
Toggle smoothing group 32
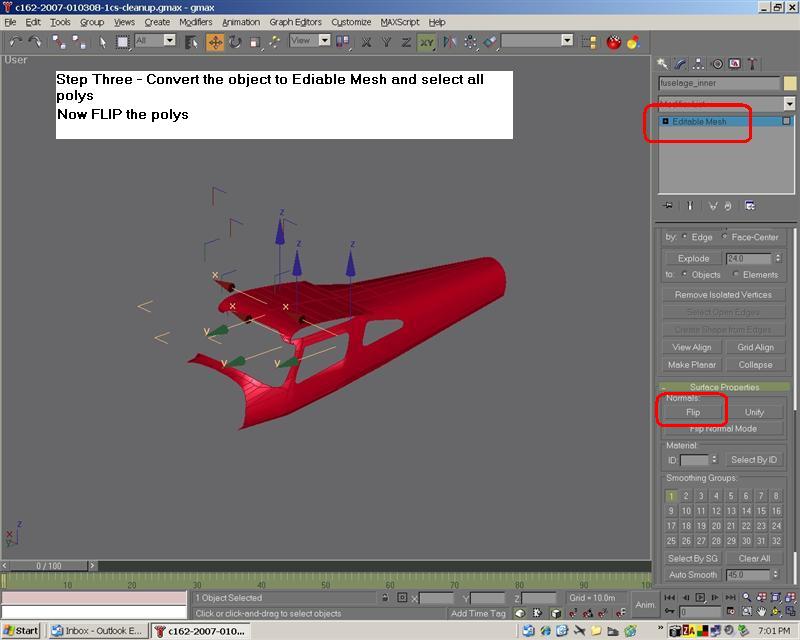pos(776,540)
